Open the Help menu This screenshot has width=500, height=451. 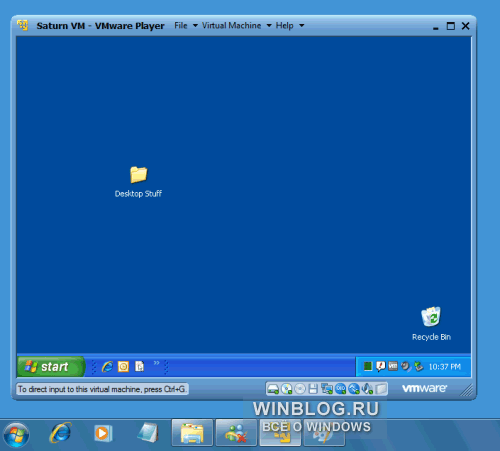(x=284, y=26)
